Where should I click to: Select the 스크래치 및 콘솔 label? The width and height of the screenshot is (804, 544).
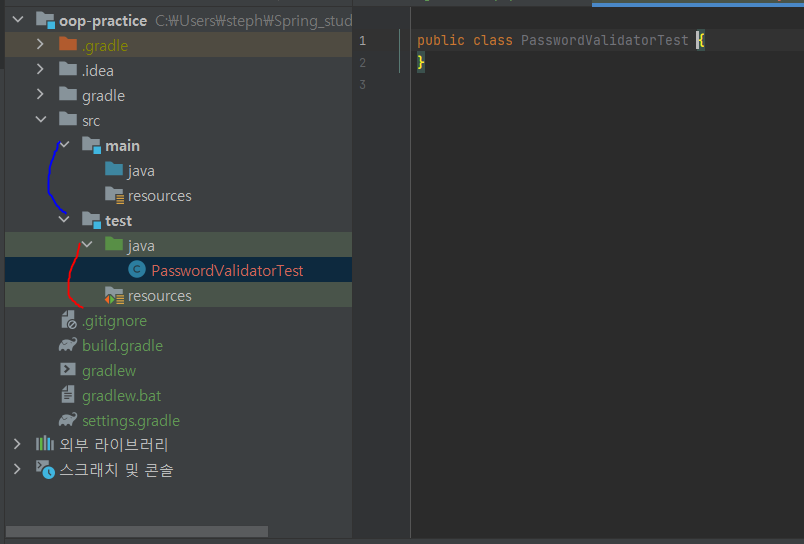[116, 470]
